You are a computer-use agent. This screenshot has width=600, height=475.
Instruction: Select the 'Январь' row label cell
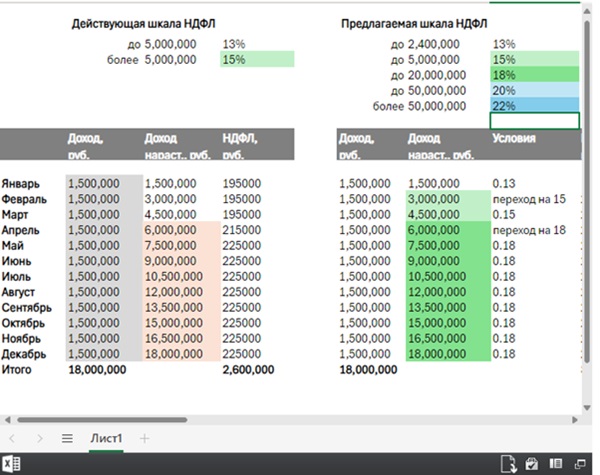[22, 184]
